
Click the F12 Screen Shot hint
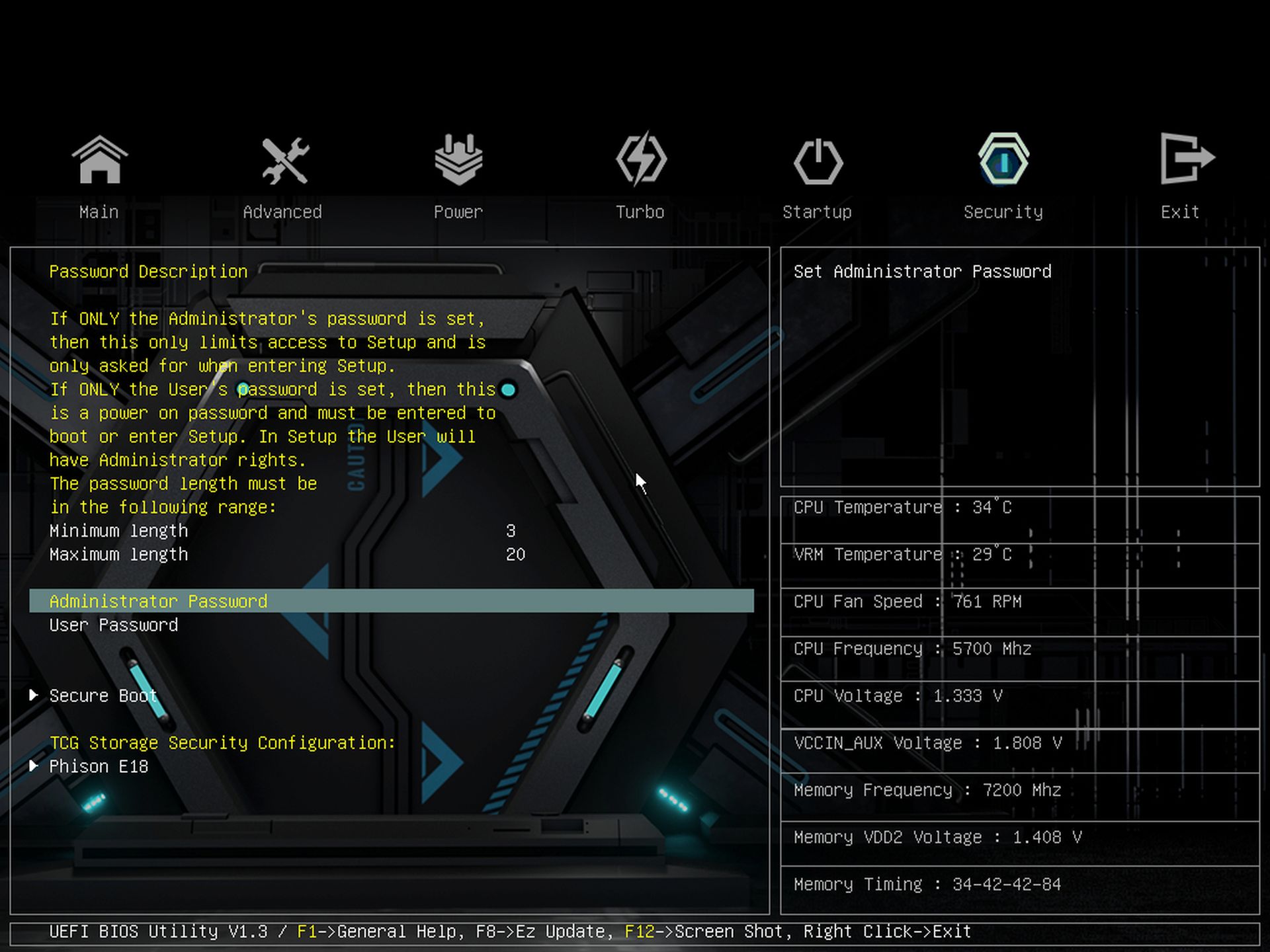click(x=703, y=932)
